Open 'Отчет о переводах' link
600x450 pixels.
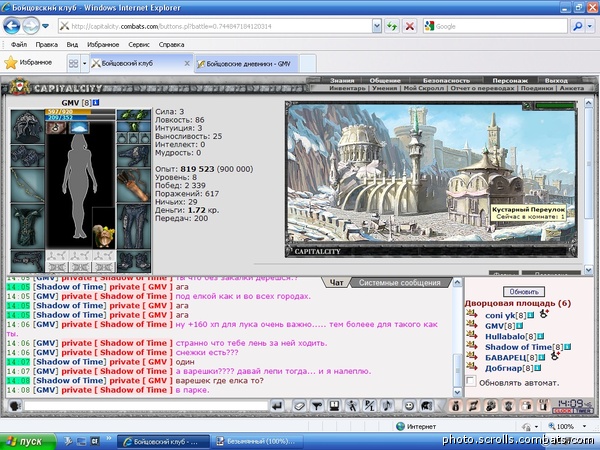pos(482,88)
